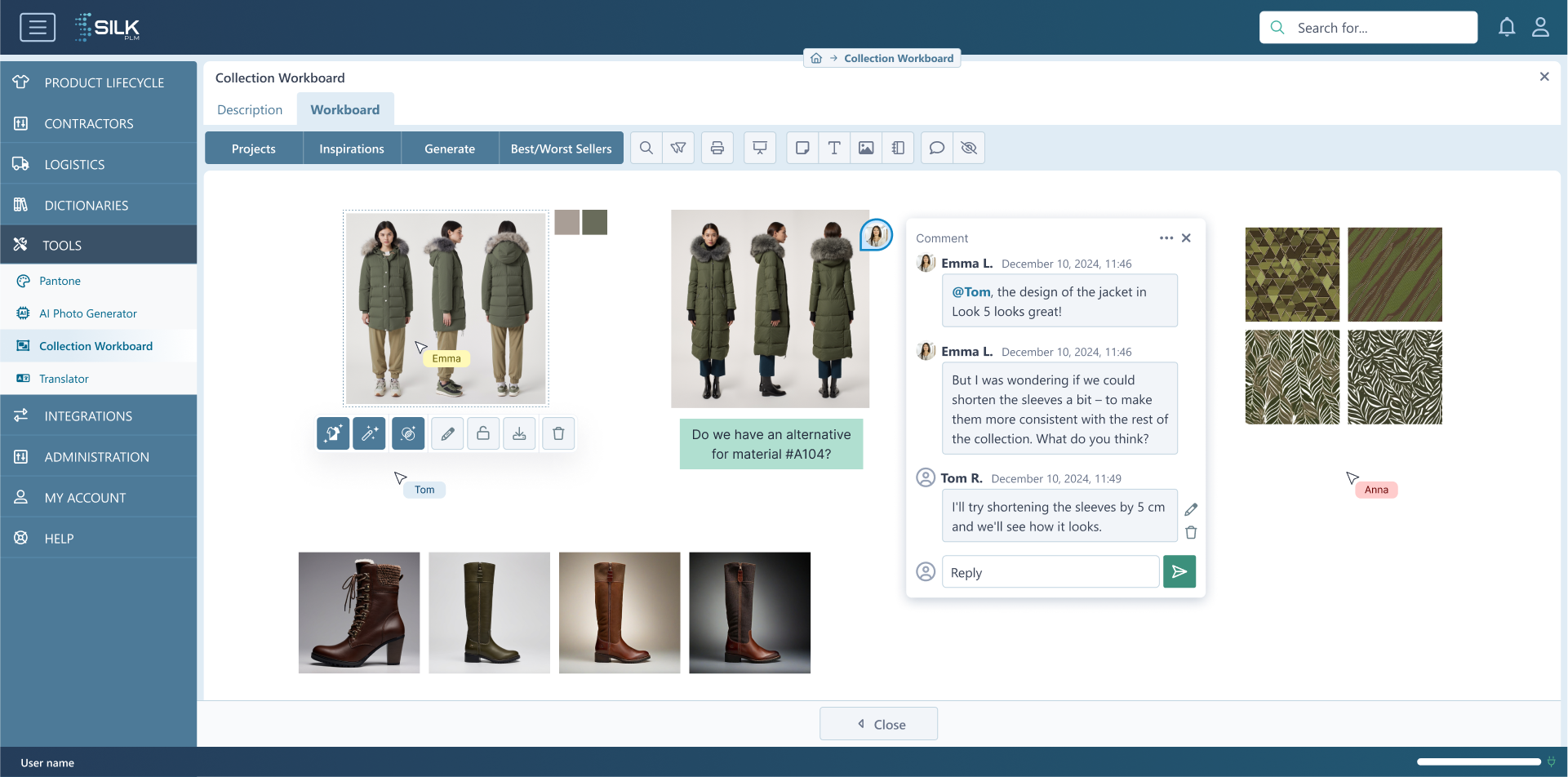
Task: Click the insert image tool icon
Action: 866,148
